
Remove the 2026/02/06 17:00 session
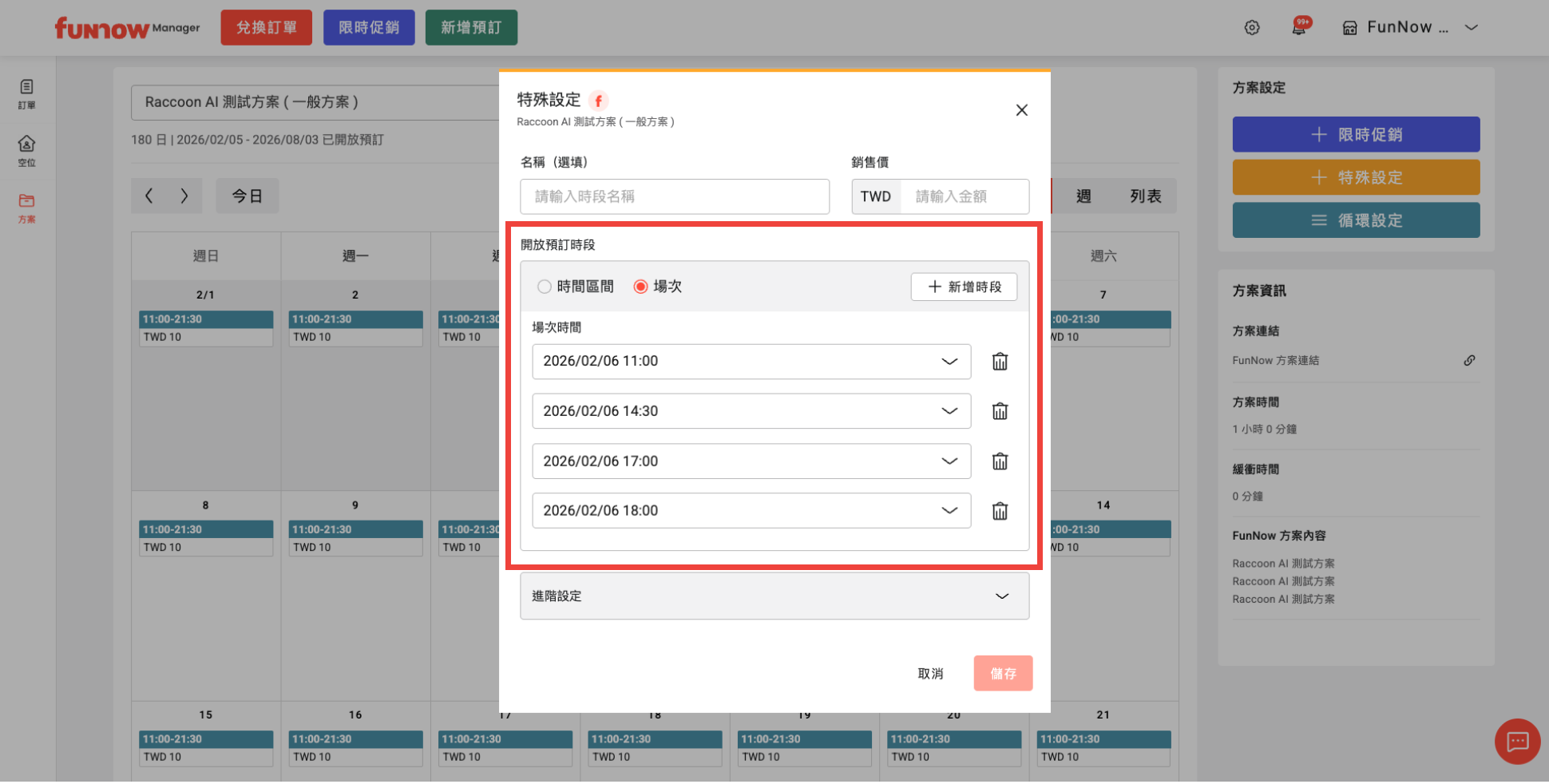coord(1000,461)
